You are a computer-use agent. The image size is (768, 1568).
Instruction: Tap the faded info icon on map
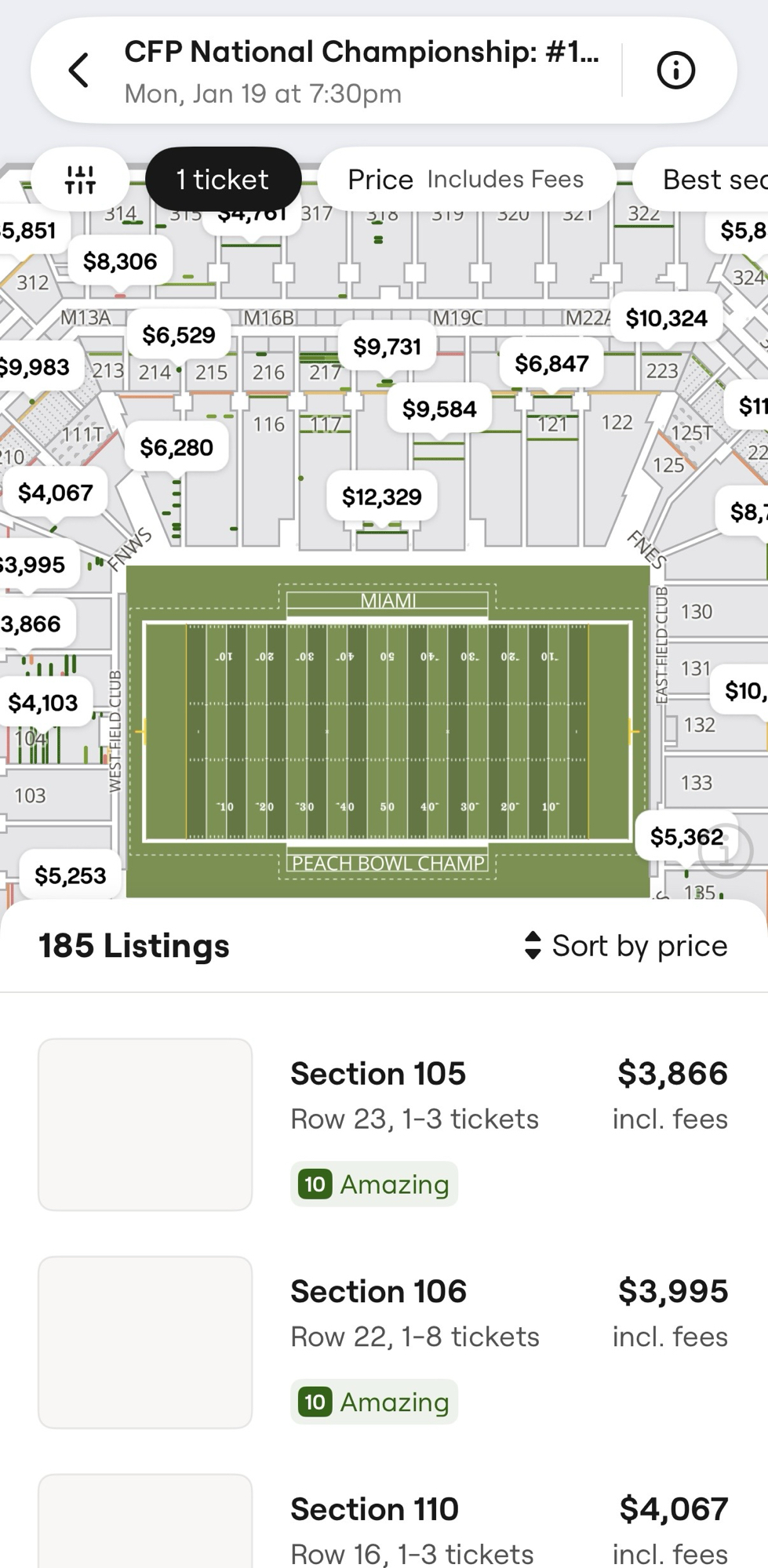click(726, 850)
